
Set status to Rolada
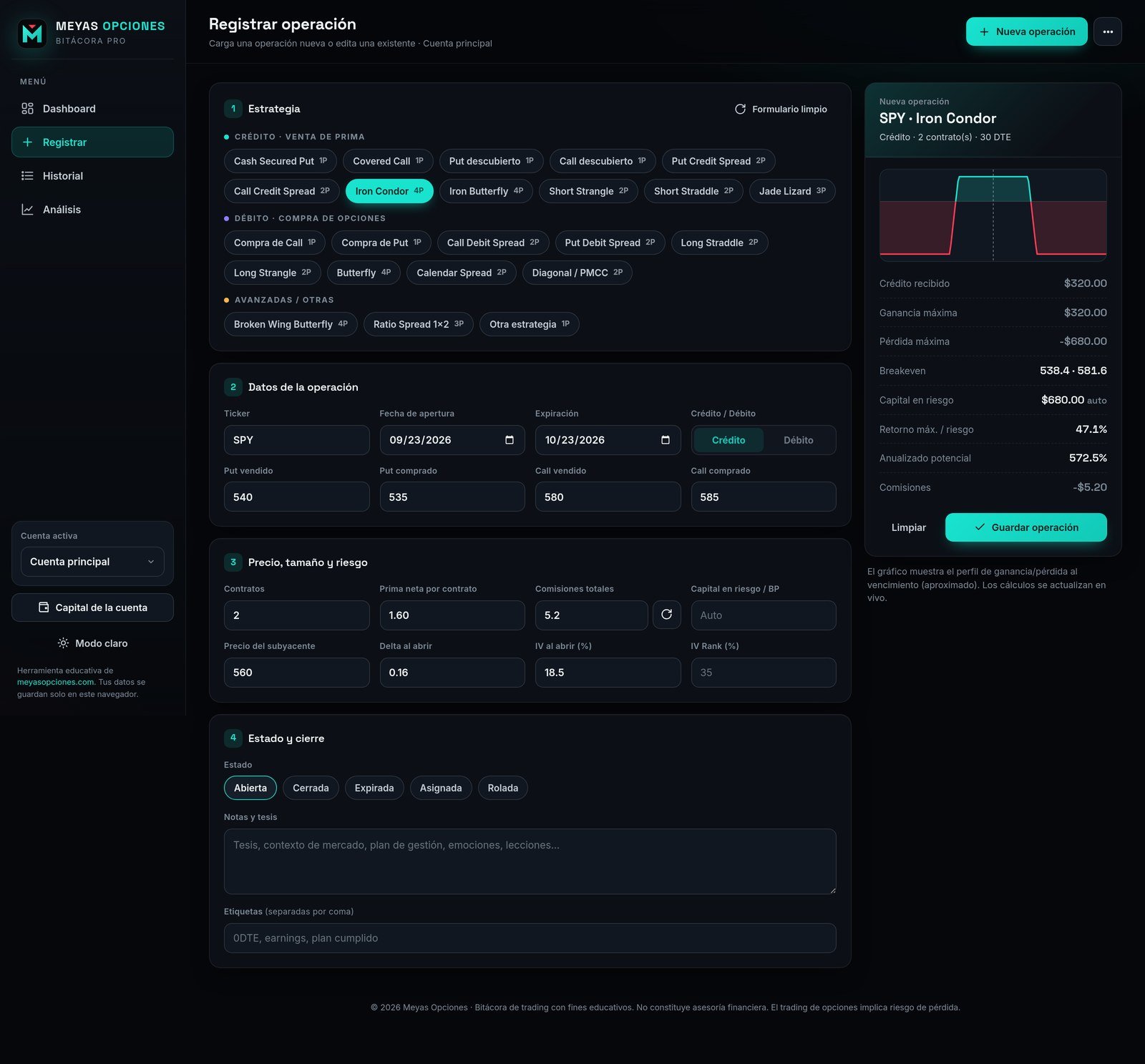[503, 788]
